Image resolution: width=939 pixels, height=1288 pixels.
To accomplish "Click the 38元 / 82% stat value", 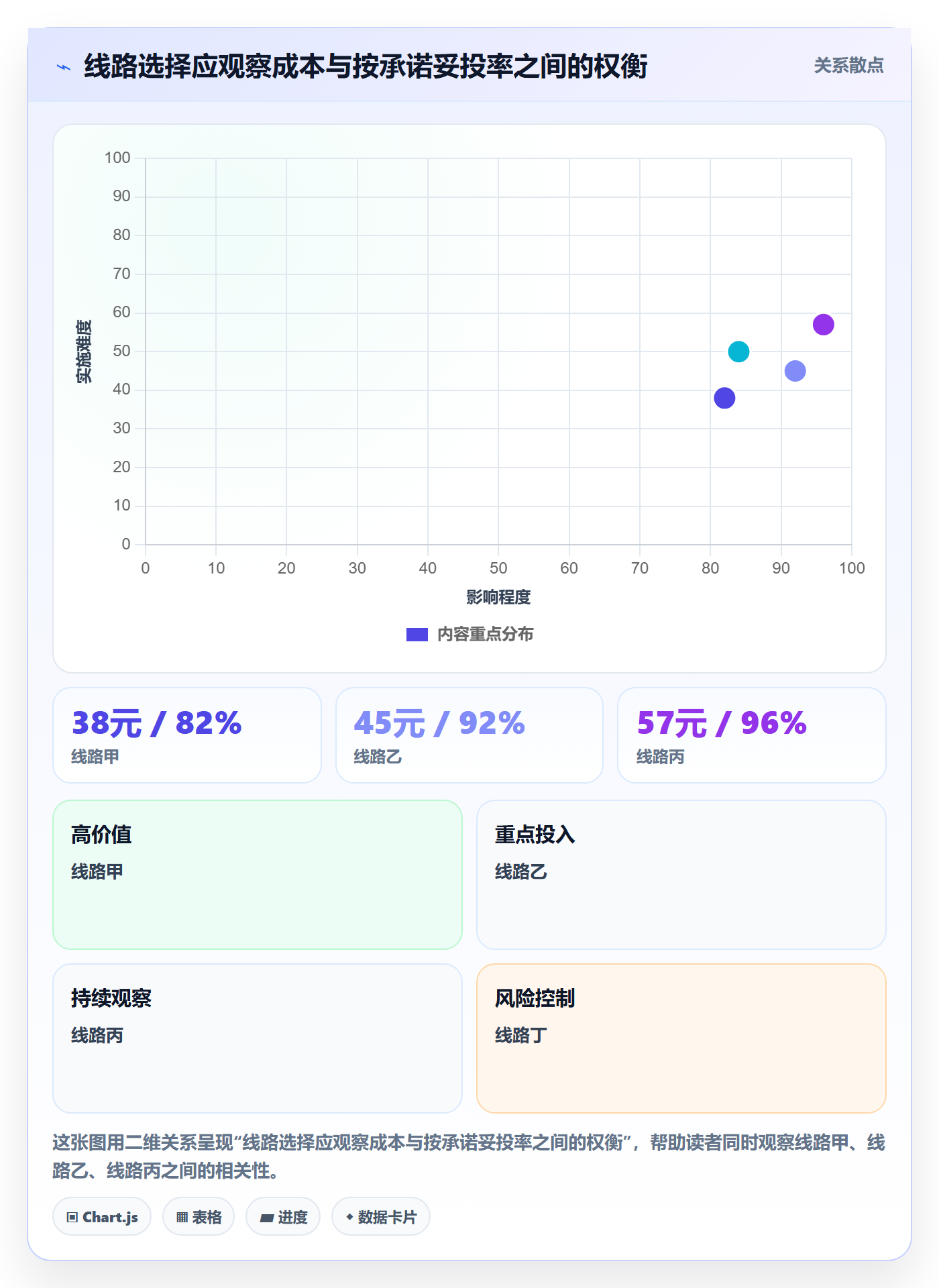I will pyautogui.click(x=156, y=723).
